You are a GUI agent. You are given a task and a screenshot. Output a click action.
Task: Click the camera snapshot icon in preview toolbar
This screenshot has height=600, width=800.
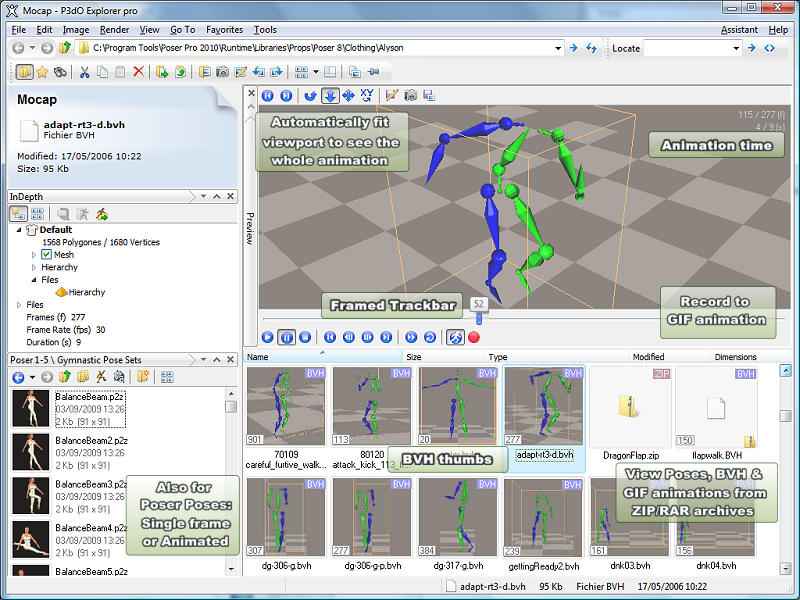[x=410, y=95]
